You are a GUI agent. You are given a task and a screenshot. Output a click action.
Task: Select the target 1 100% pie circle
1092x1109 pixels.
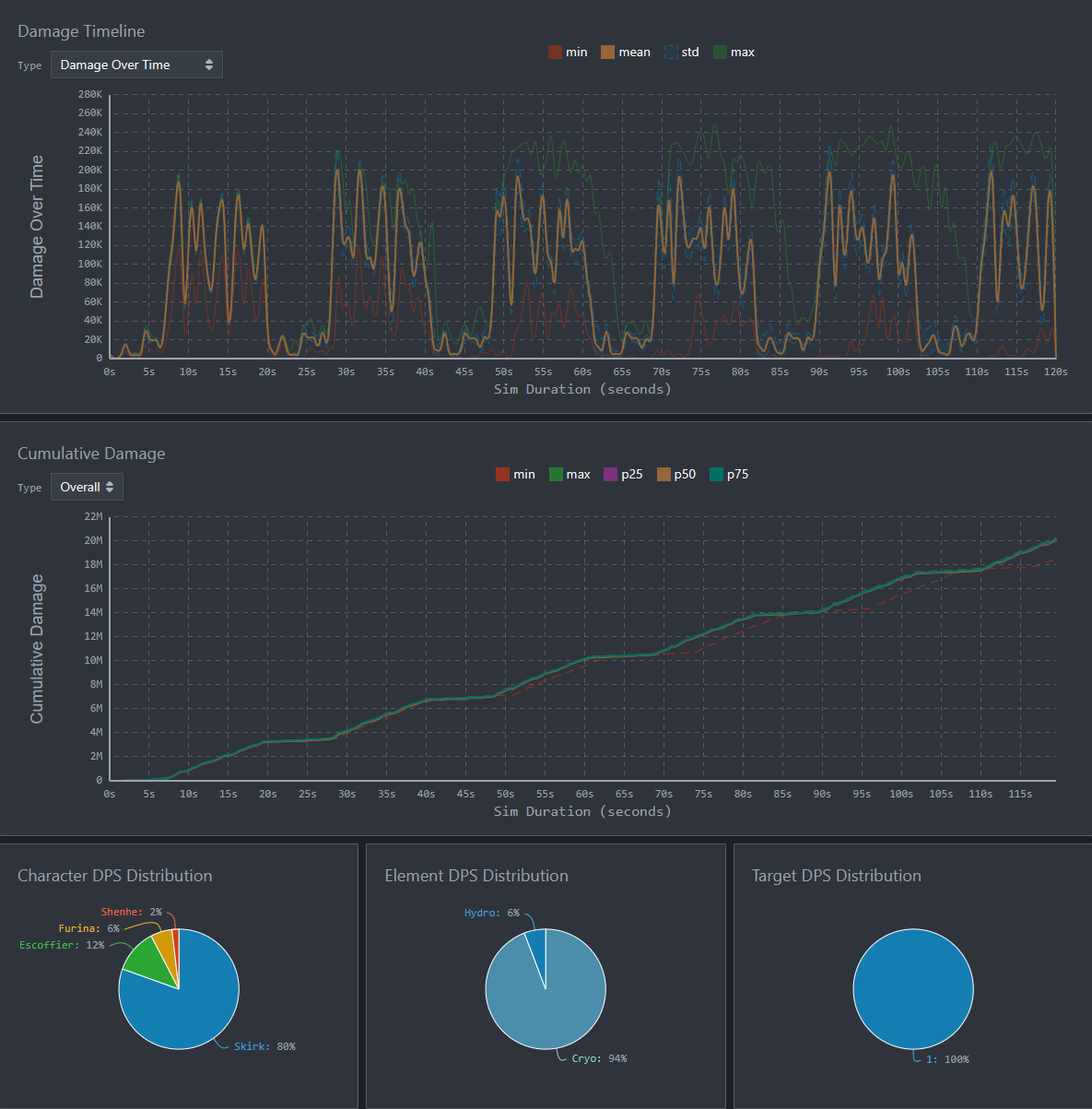click(913, 989)
